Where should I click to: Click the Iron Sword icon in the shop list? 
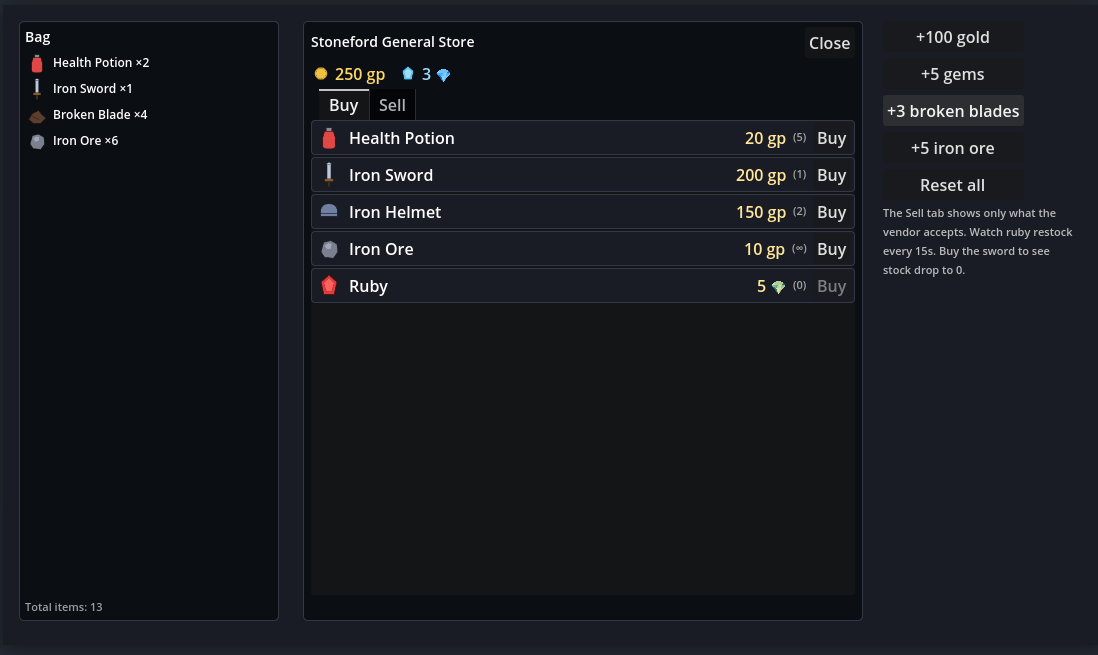(328, 174)
